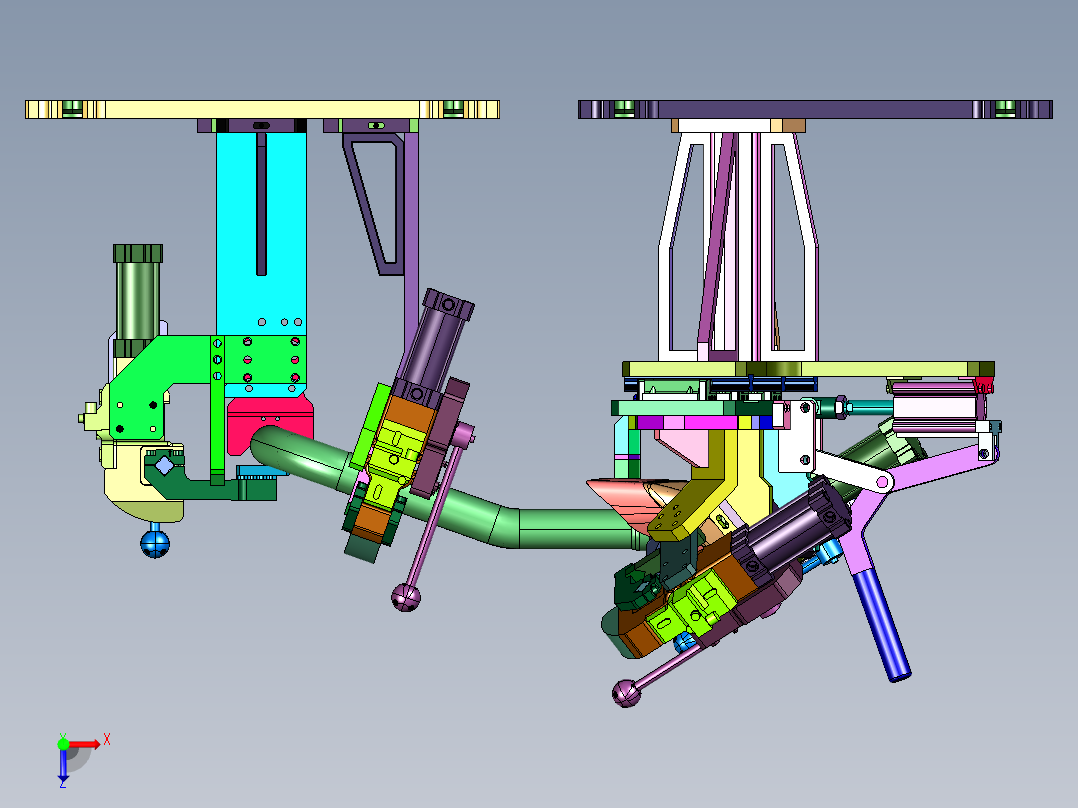Select the dark purple top mounting plate

815,109
